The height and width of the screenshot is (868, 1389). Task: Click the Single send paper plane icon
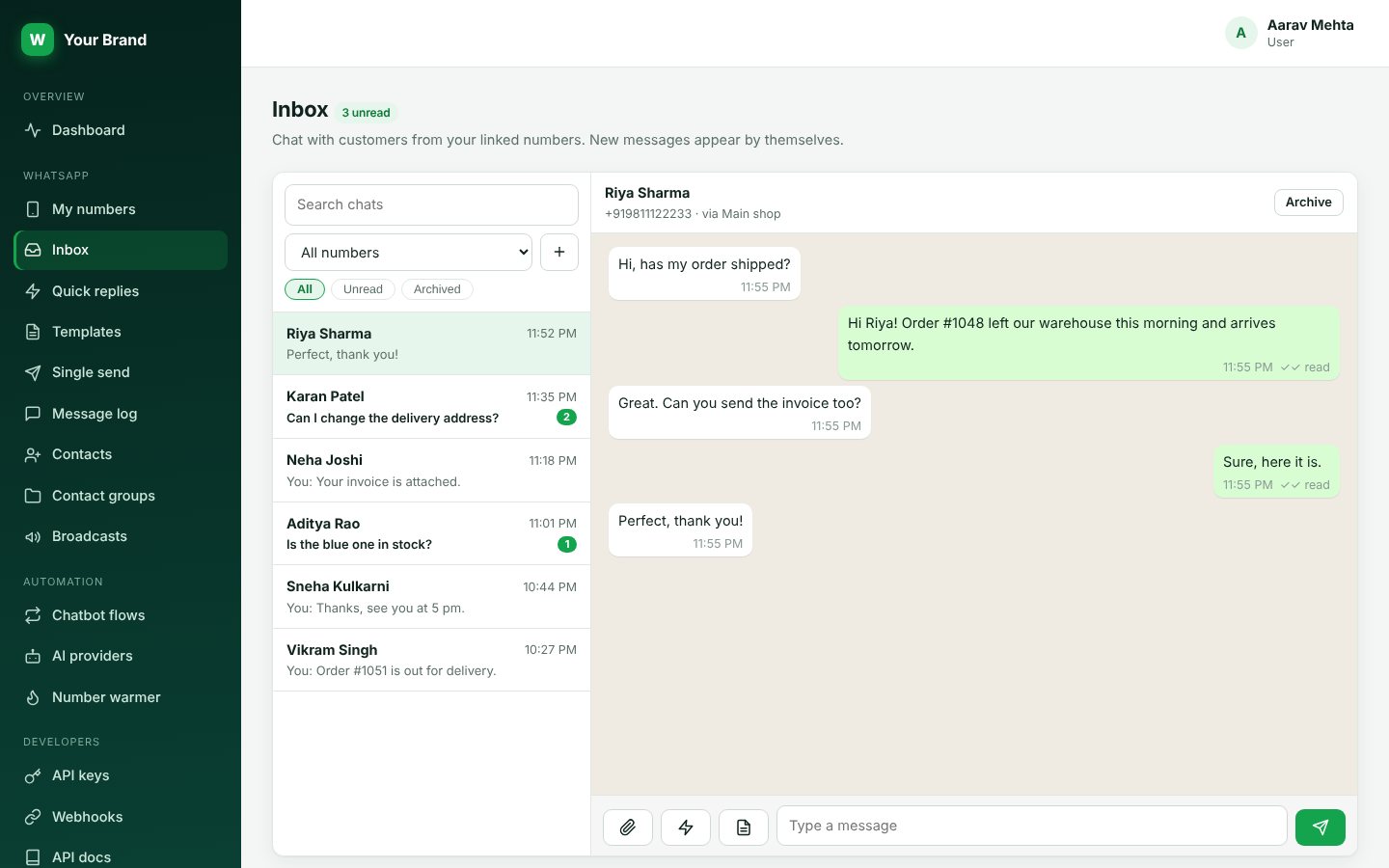[33, 372]
